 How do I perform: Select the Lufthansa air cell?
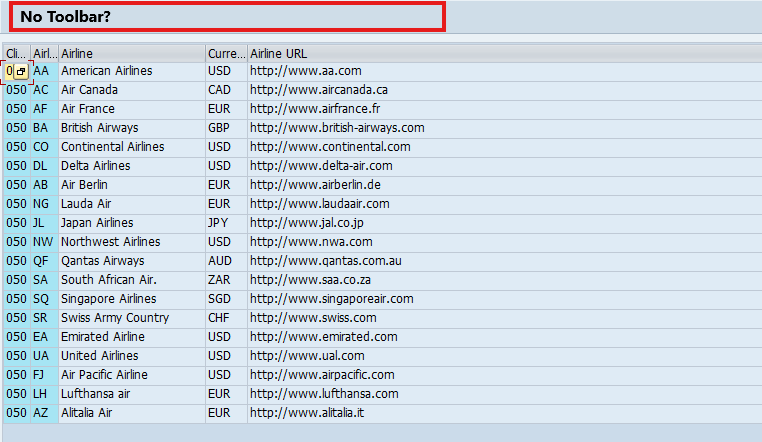132,393
